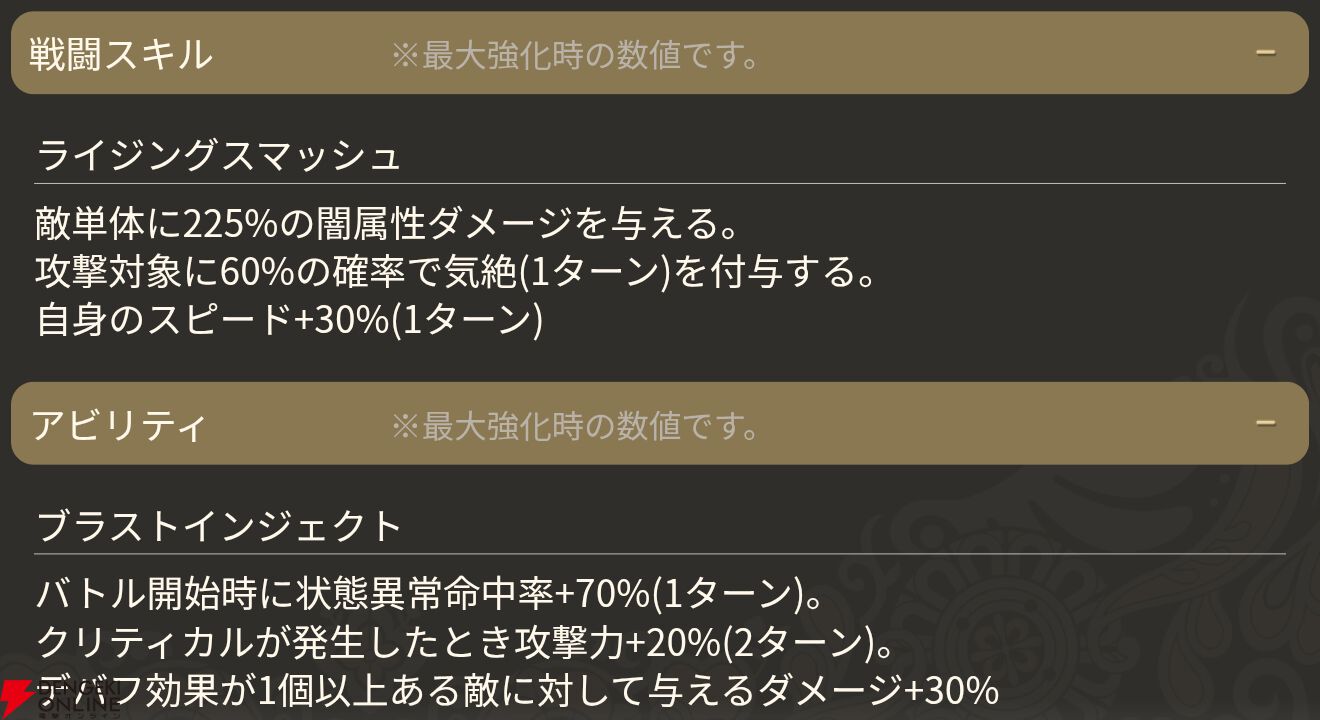Screen dimensions: 1320x720
Task: Click the 攻撃対象に60%の確率で気絶 description line
Action: point(455,271)
